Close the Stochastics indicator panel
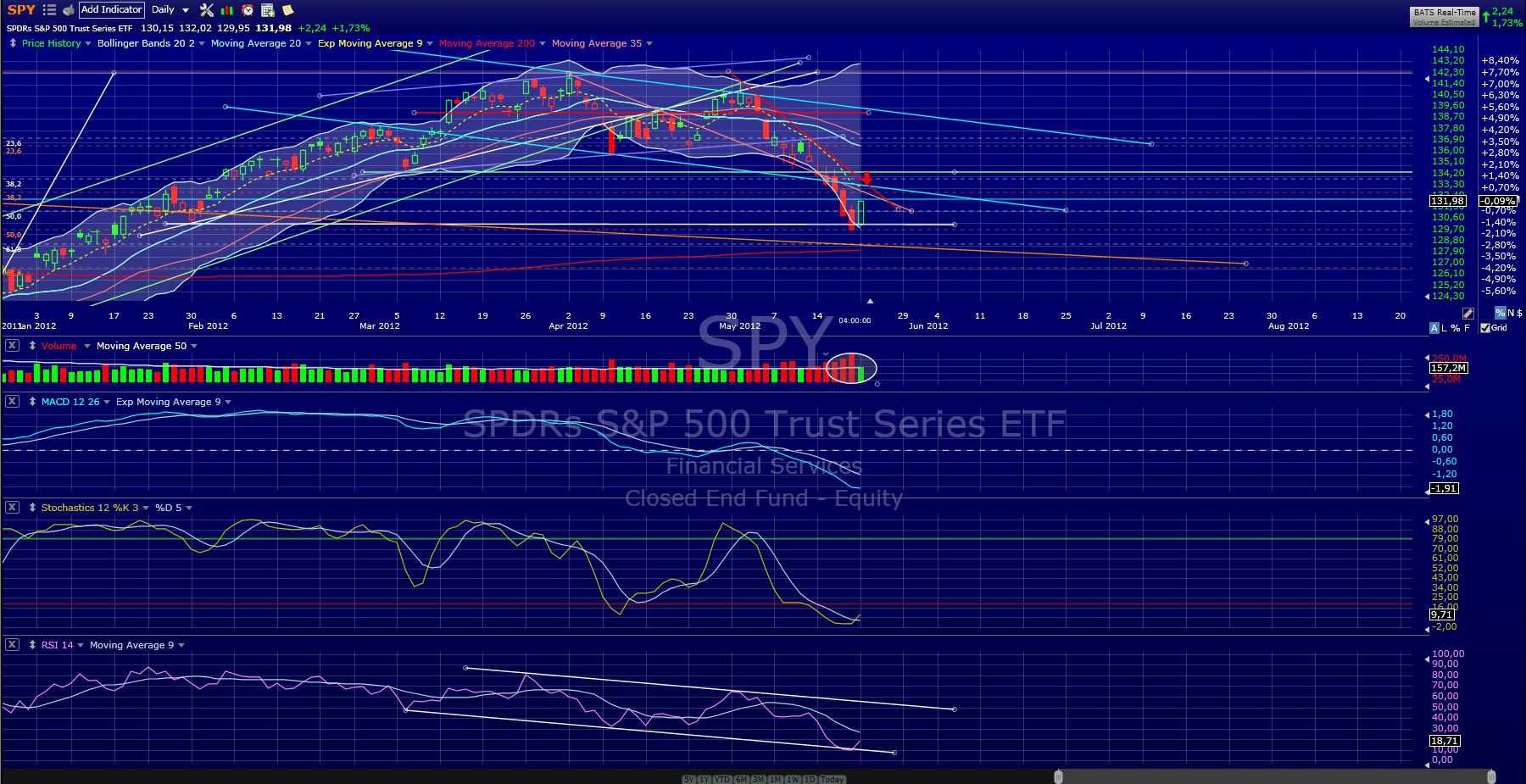This screenshot has width=1526, height=784. pyautogui.click(x=12, y=508)
